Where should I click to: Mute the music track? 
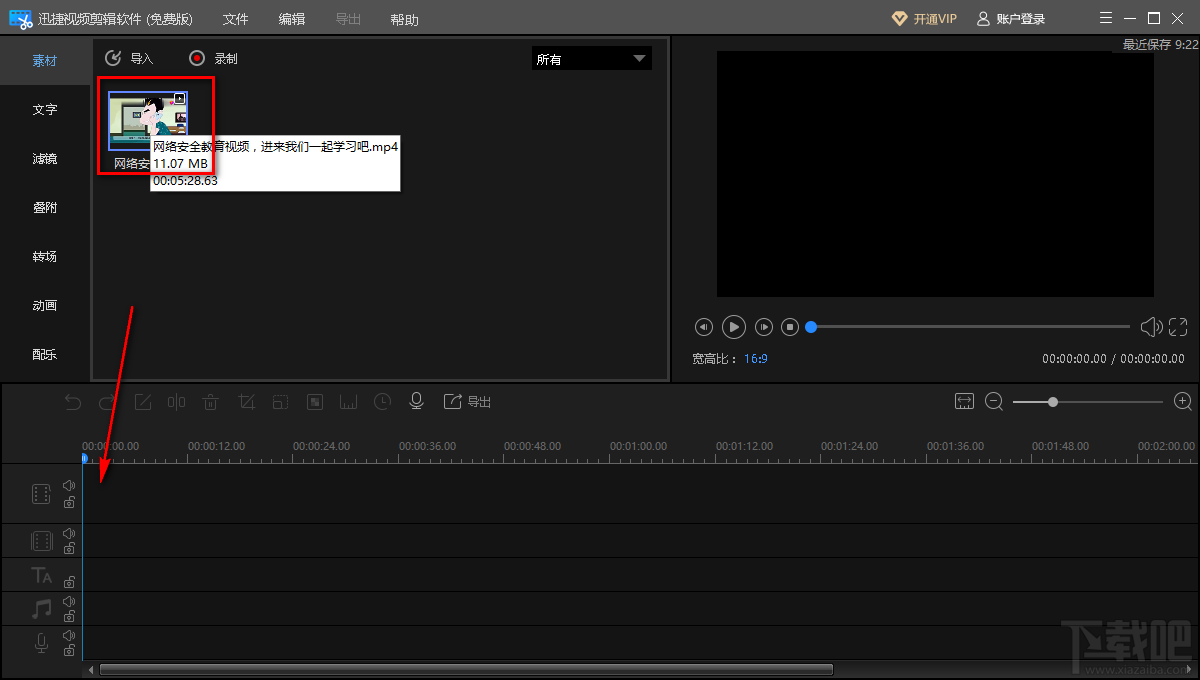(69, 602)
